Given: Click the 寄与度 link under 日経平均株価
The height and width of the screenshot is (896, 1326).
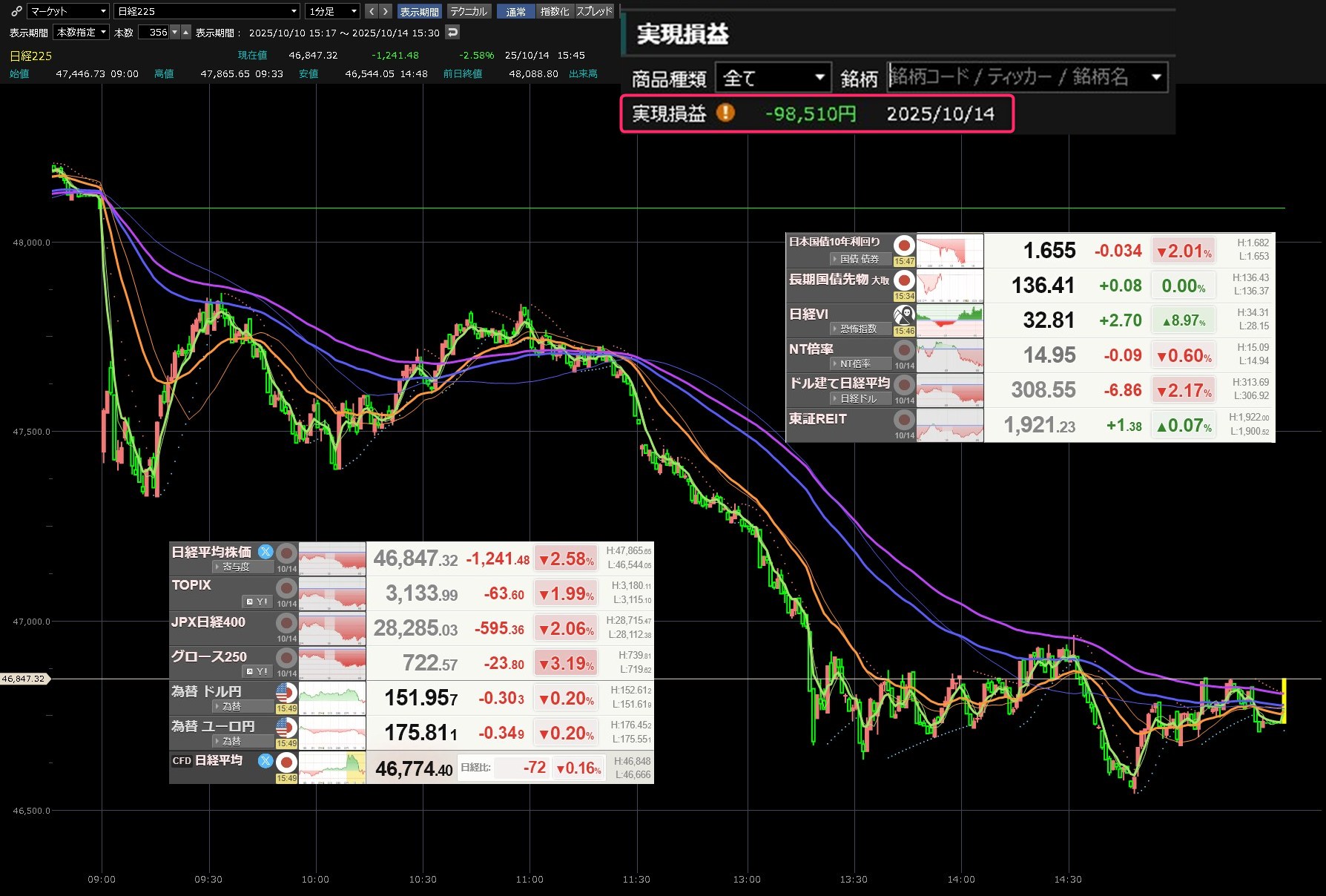Looking at the screenshot, I should tap(235, 567).
